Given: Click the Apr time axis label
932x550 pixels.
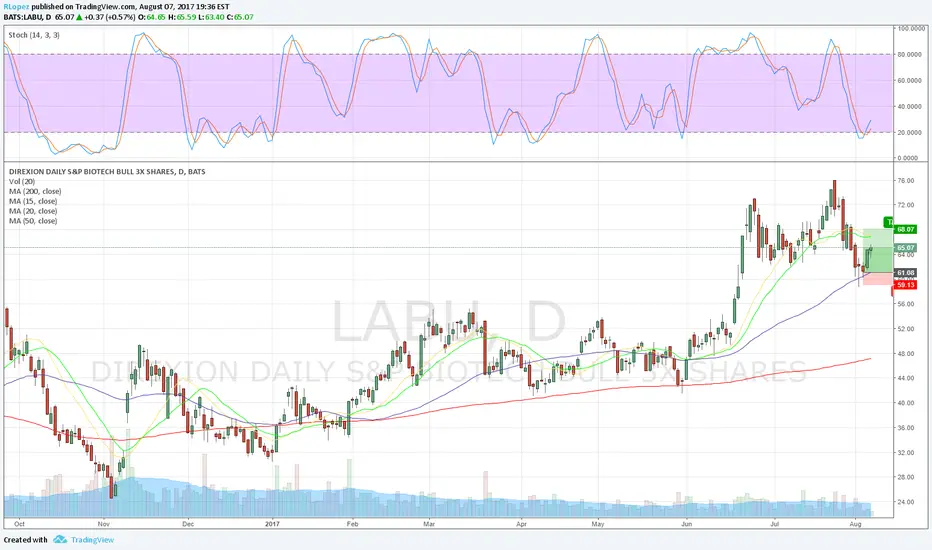Looking at the screenshot, I should coord(521,524).
